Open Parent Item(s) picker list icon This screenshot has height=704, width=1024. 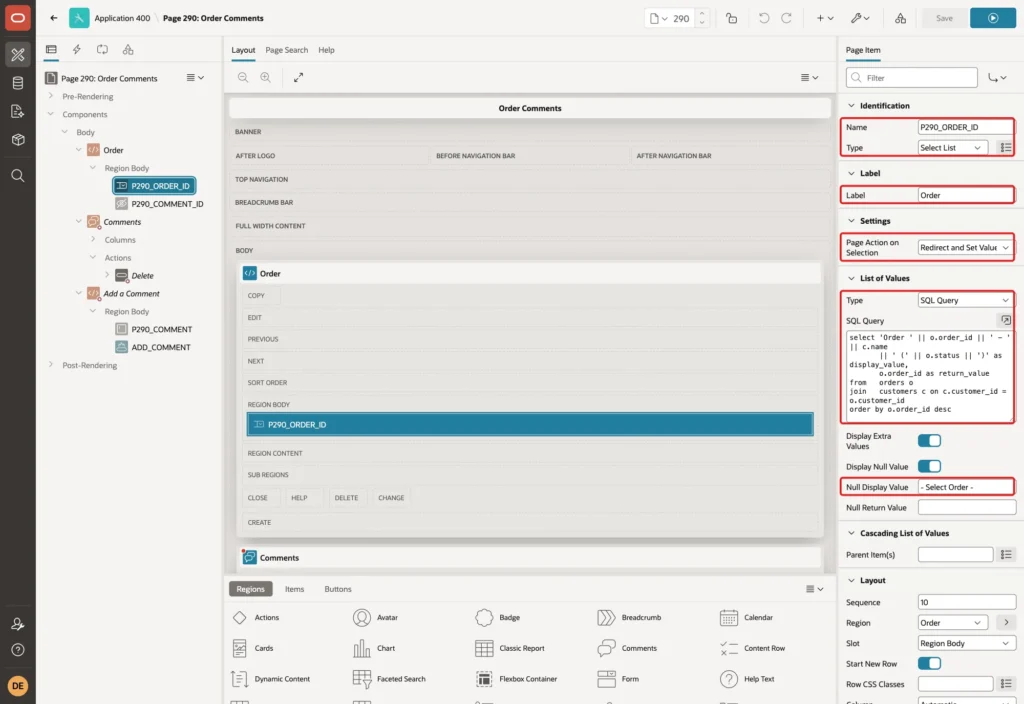tap(1006, 554)
